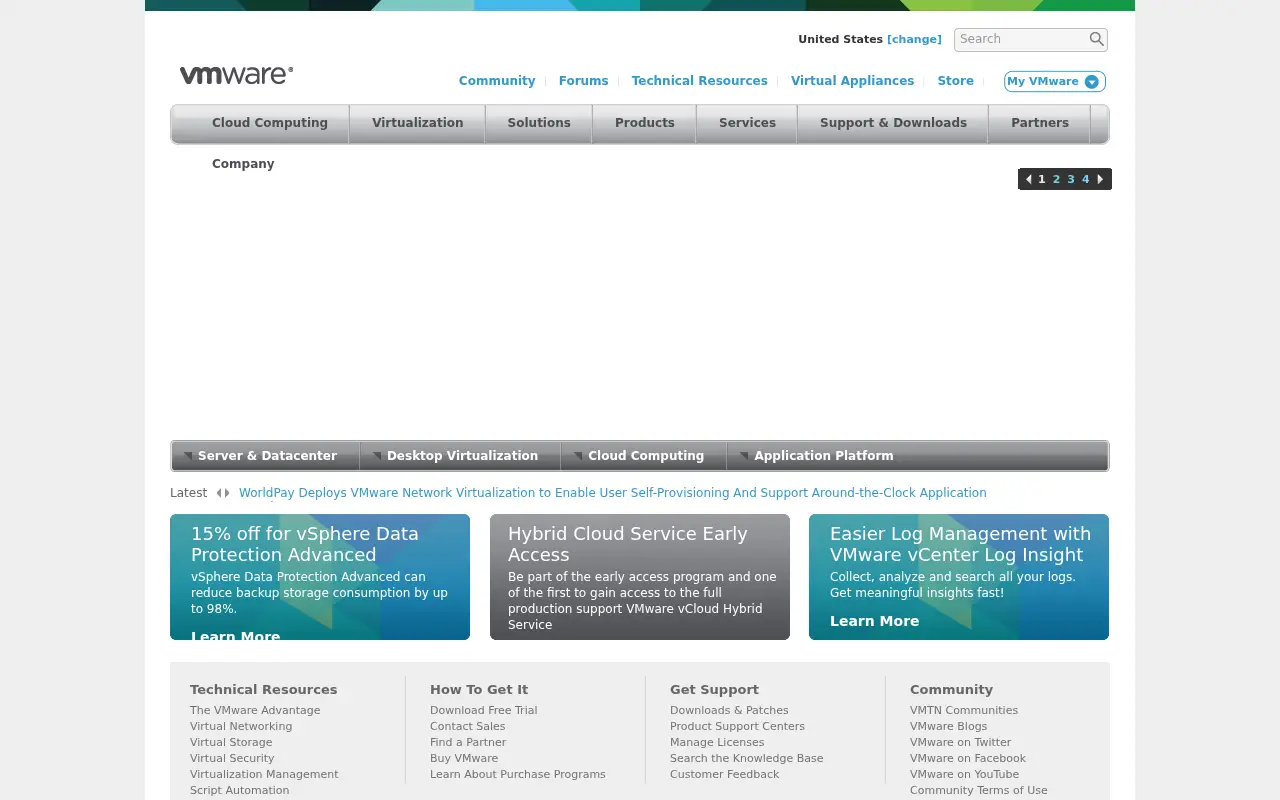
Task: Open Cloud Computing in the main navigation bar
Action: tap(270, 123)
